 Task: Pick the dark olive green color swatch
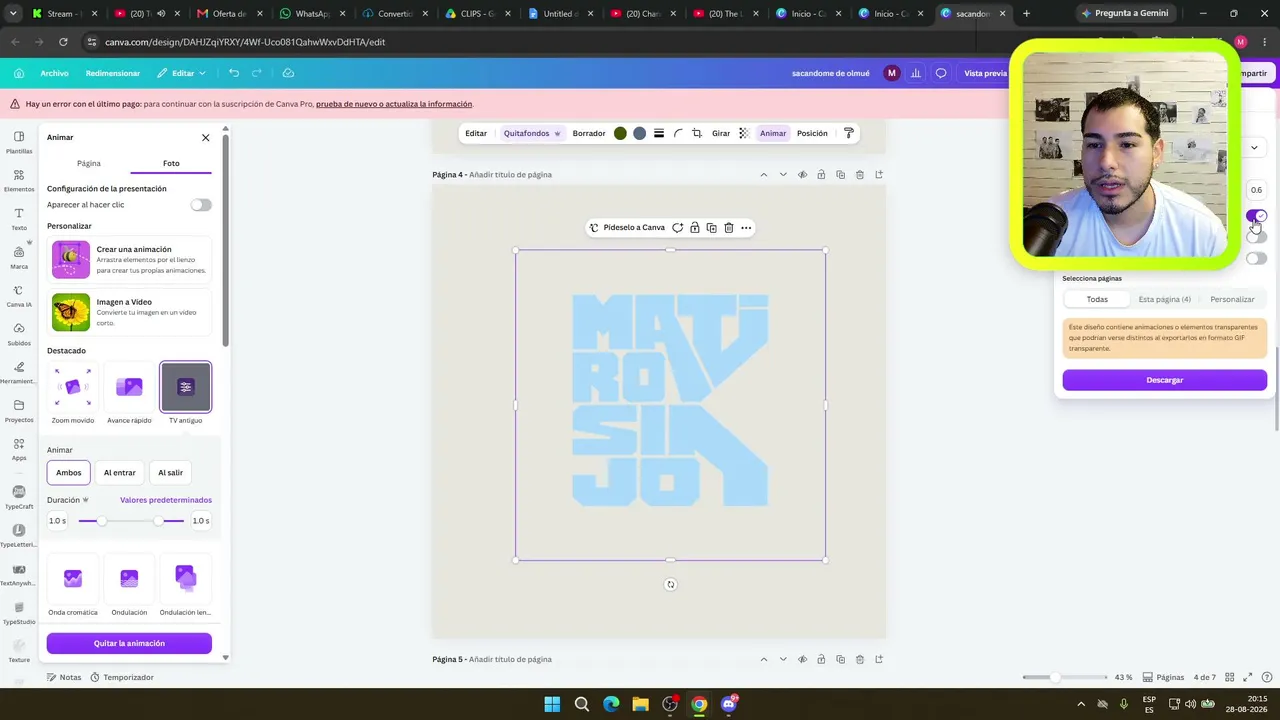click(620, 133)
